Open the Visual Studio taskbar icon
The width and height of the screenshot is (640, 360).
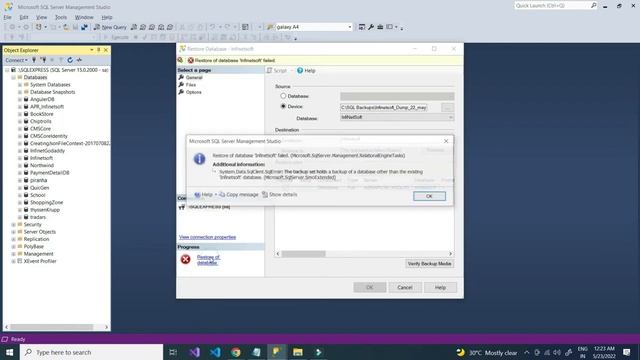click(195, 352)
